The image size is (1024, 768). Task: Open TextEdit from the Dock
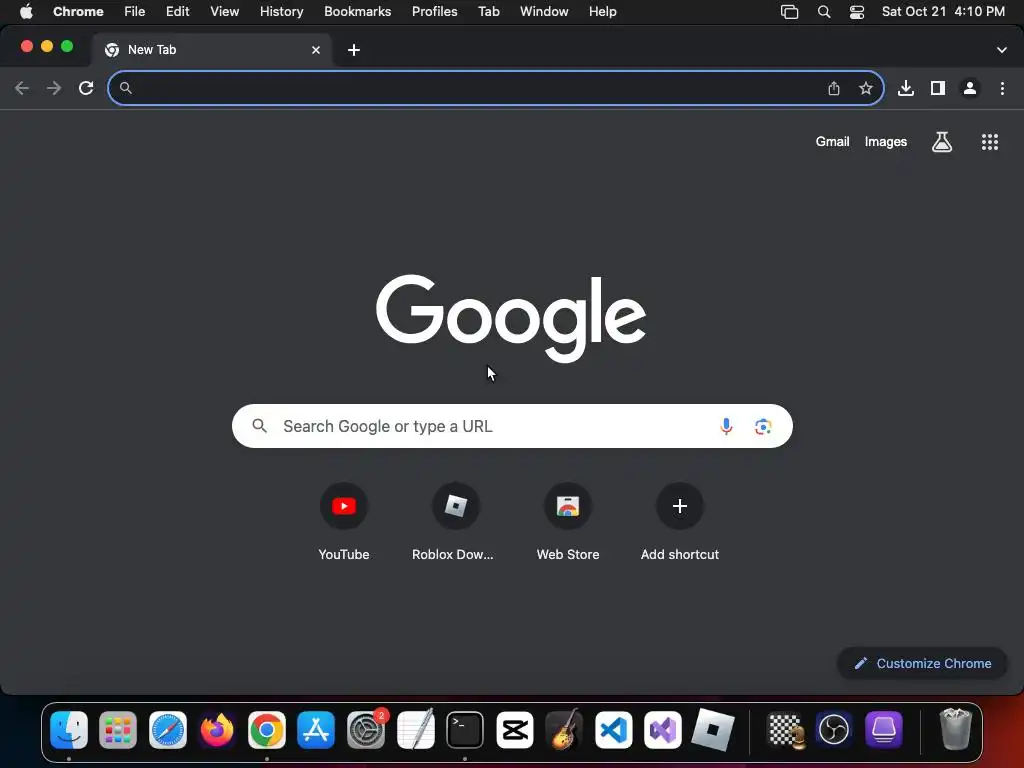415,729
